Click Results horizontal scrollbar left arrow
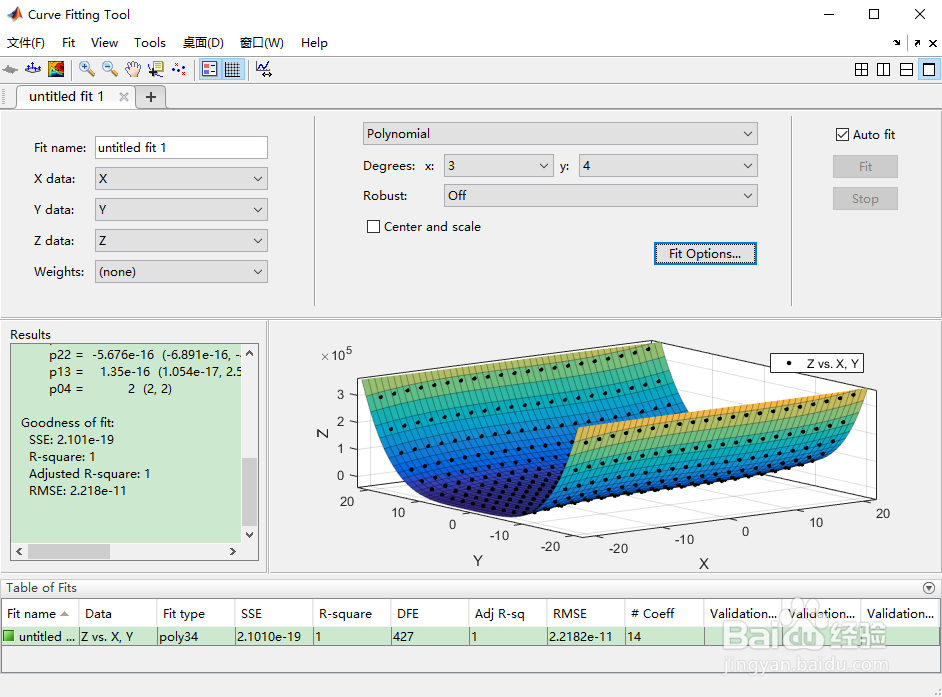Image resolution: width=942 pixels, height=697 pixels. tap(19, 551)
